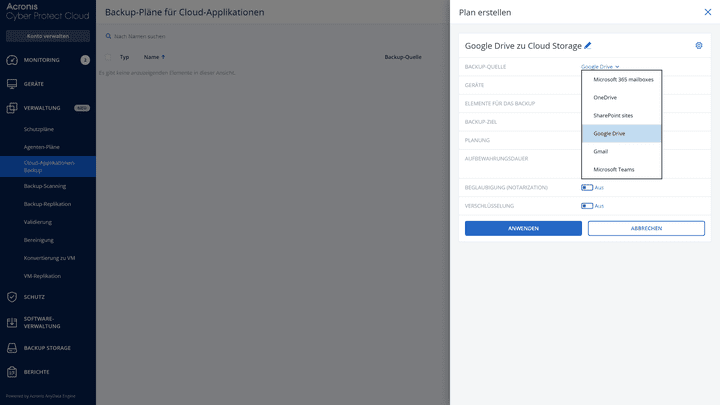The width and height of the screenshot is (720, 405).
Task: Click the Geräte row label in plan
Action: tap(474, 85)
